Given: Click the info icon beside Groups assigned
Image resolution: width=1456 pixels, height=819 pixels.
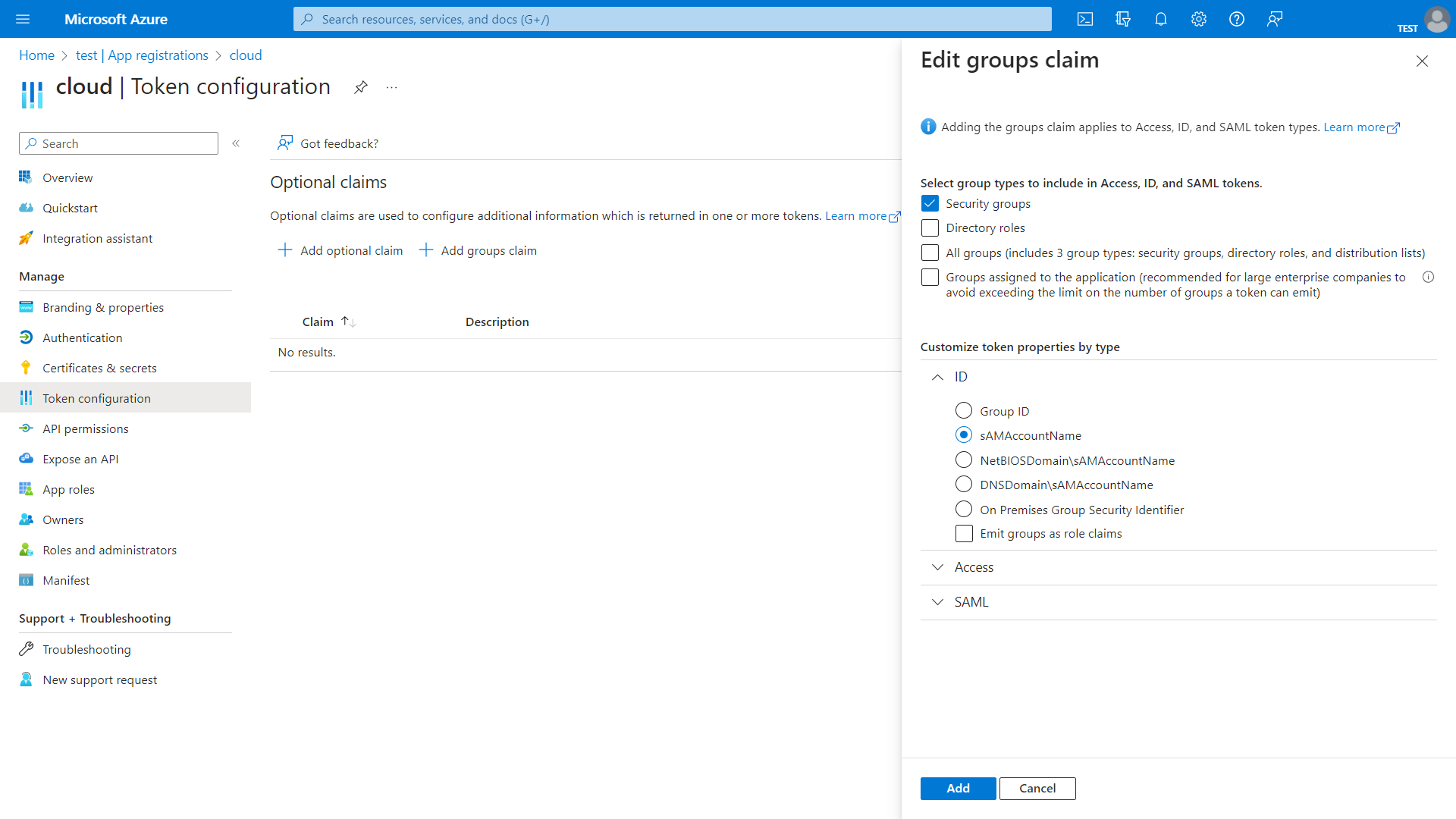Looking at the screenshot, I should pyautogui.click(x=1428, y=277).
